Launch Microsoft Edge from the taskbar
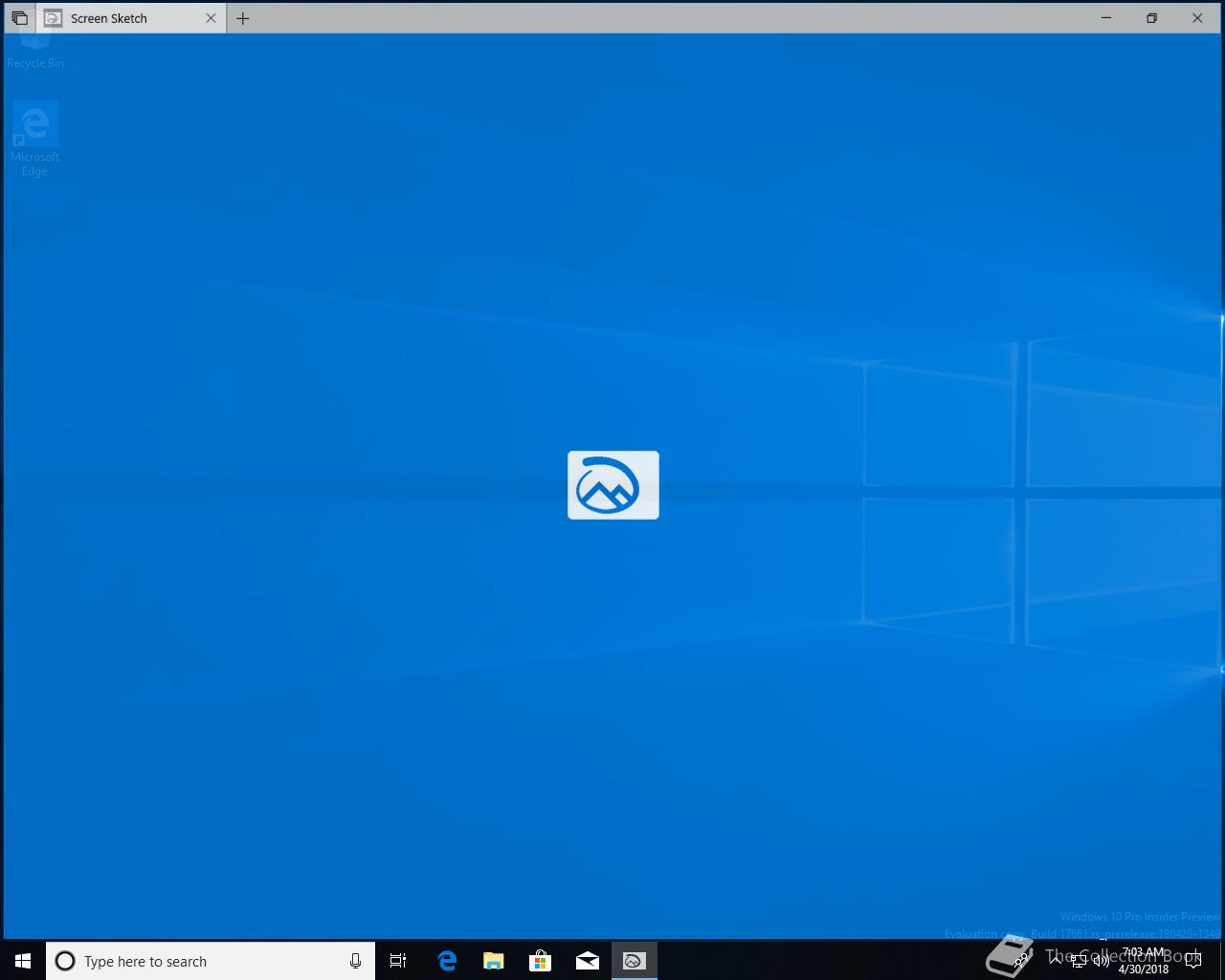1225x980 pixels. 447,961
